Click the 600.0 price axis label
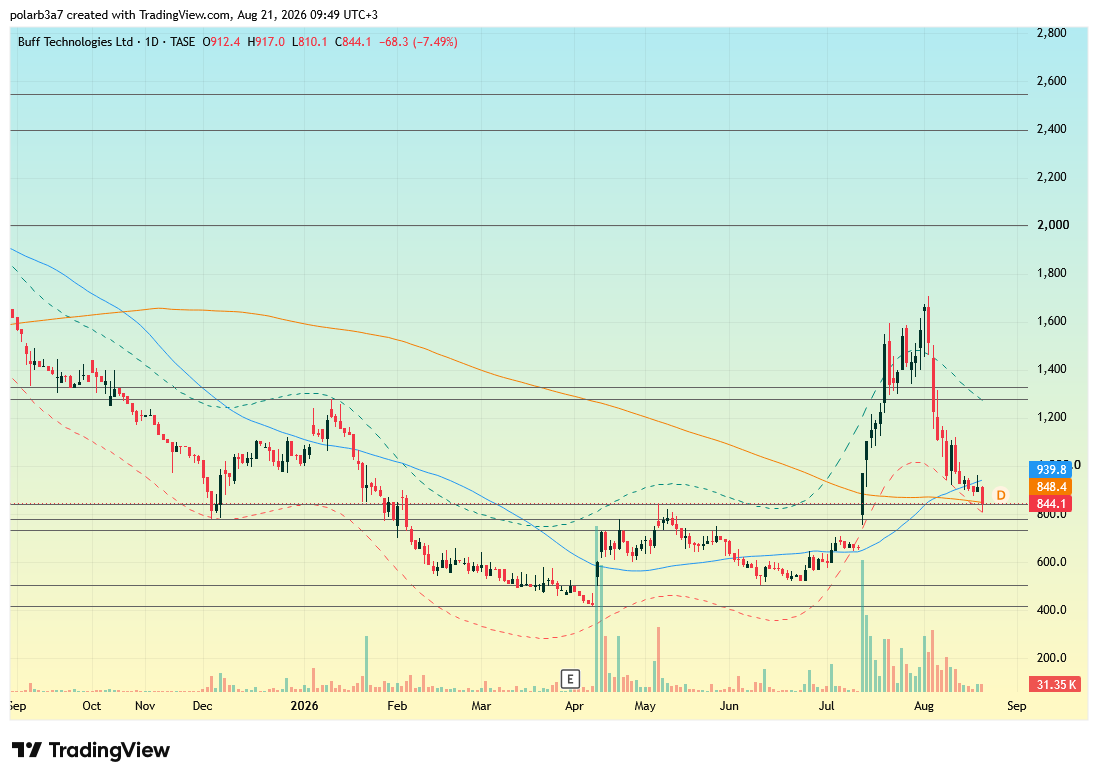 [1051, 562]
